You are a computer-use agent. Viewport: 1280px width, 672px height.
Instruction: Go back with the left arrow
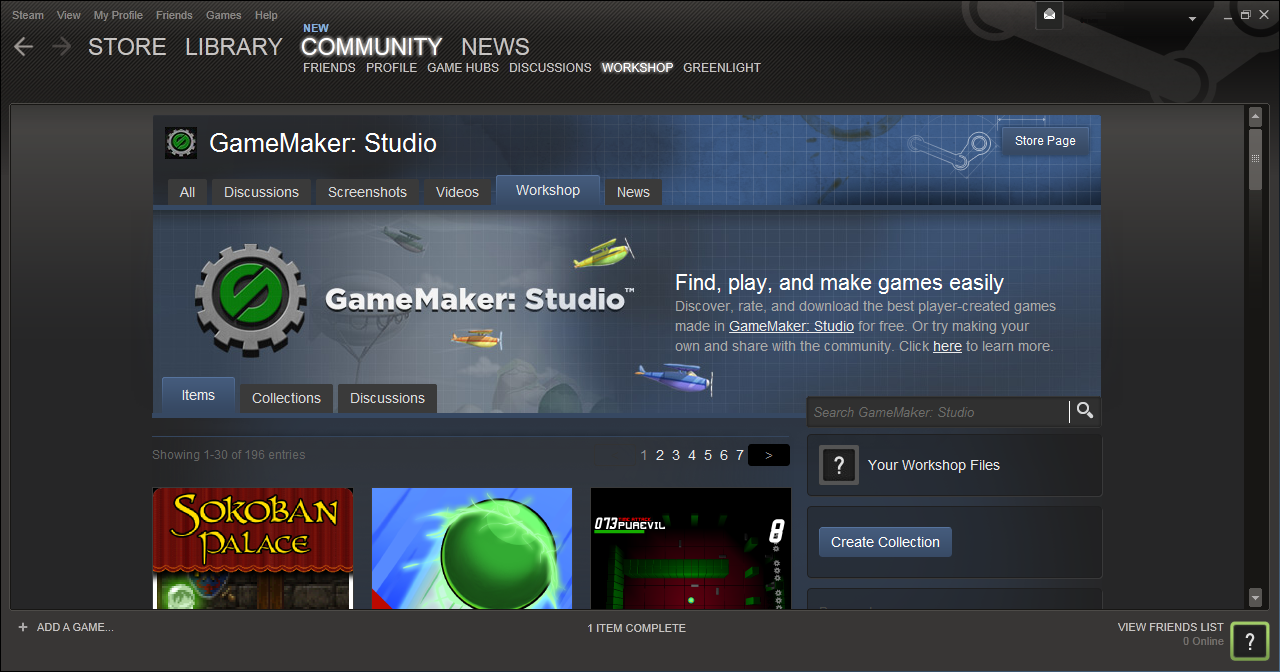click(x=23, y=47)
